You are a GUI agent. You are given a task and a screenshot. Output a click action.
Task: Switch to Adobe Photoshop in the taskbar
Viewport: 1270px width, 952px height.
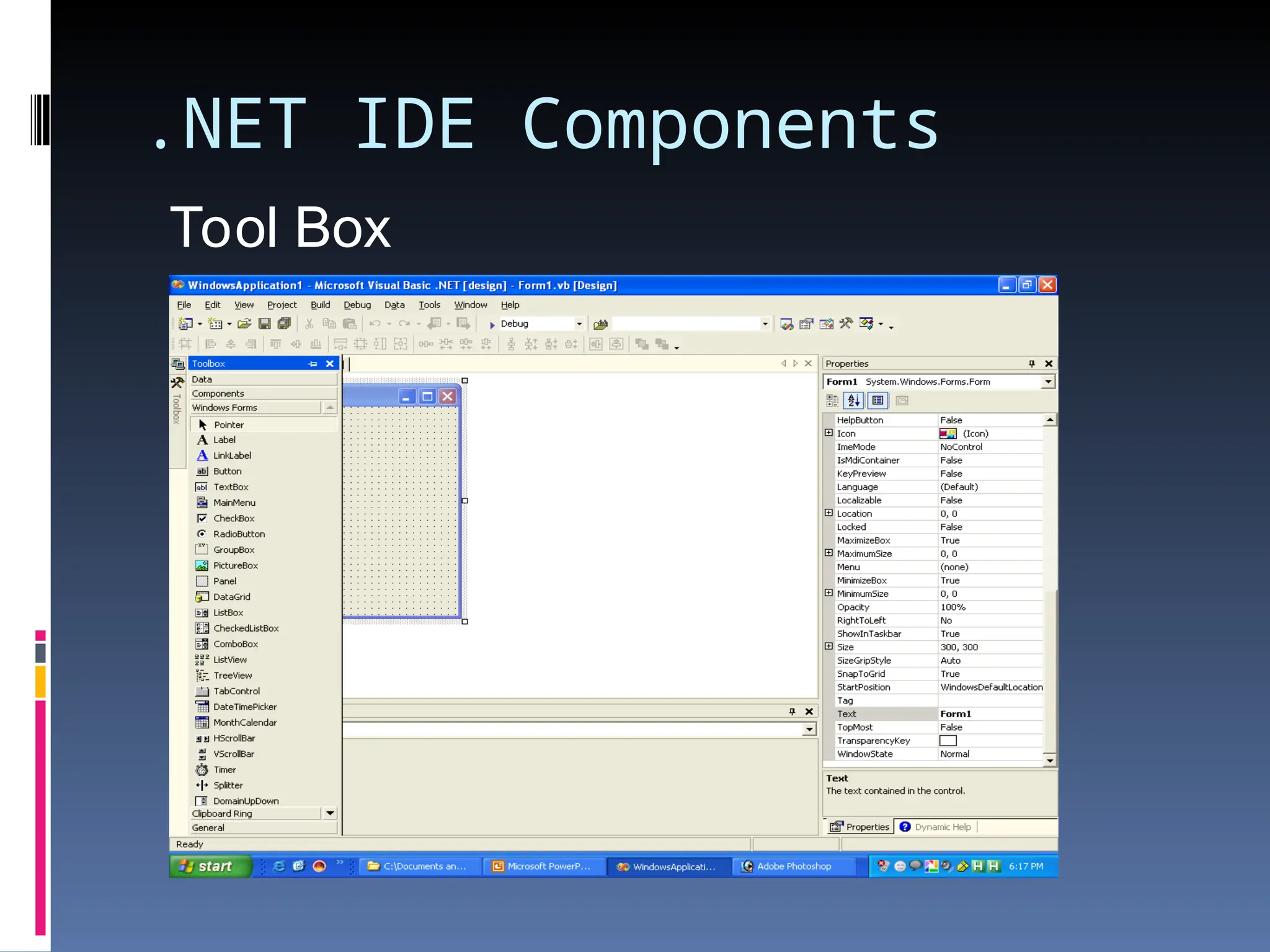pos(793,866)
